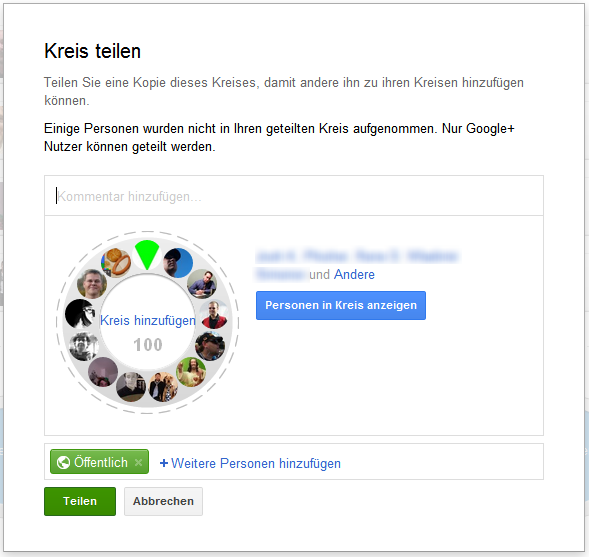Click the globe icon in Öffentlich chip
The image size is (589, 557).
63,462
